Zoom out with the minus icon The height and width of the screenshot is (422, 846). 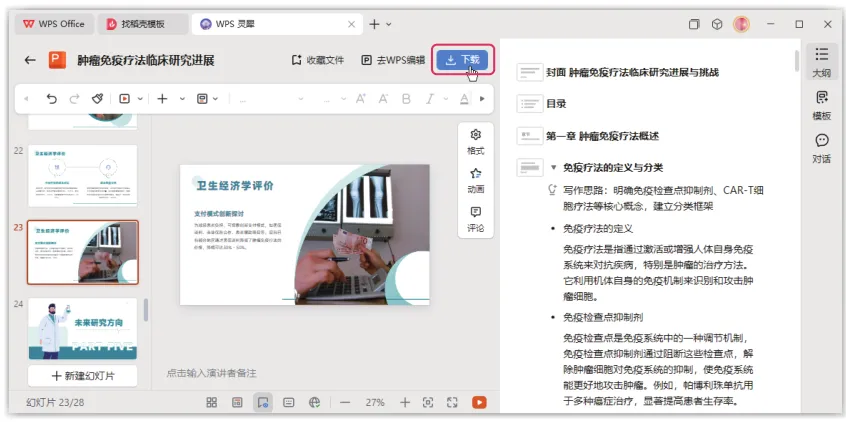[345, 403]
